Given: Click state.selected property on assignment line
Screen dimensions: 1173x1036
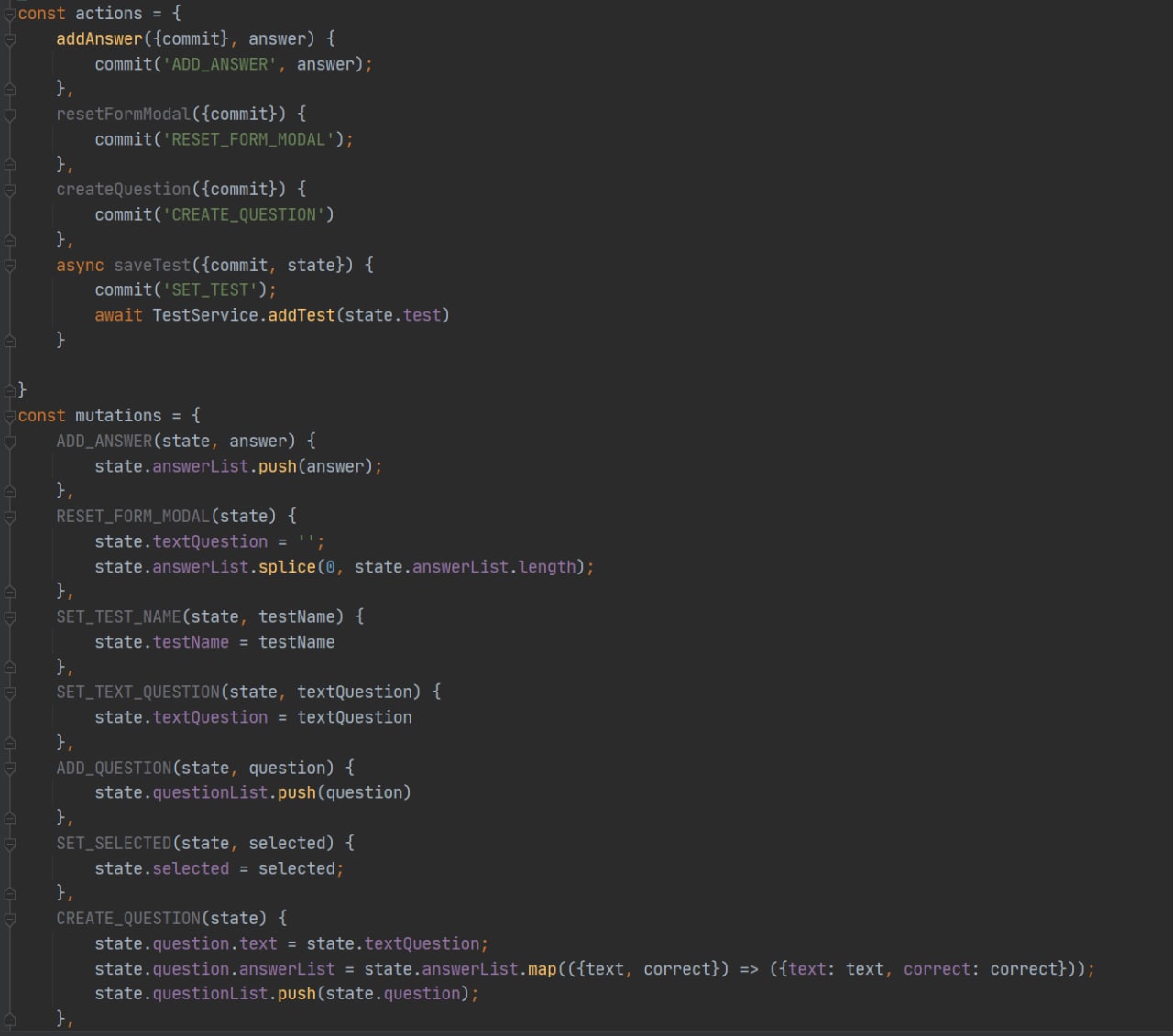Looking at the screenshot, I should tap(191, 868).
